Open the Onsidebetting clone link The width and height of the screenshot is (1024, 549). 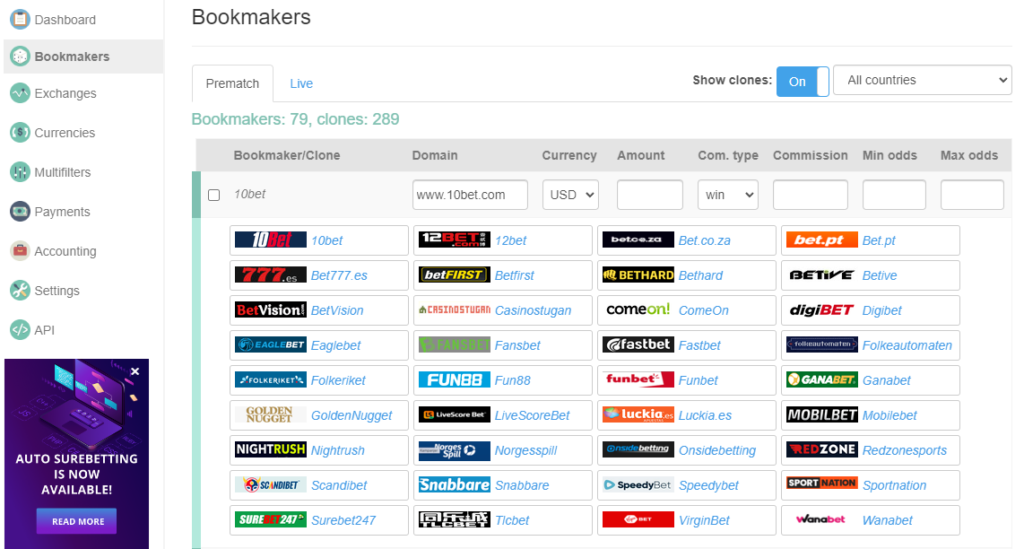pos(716,450)
